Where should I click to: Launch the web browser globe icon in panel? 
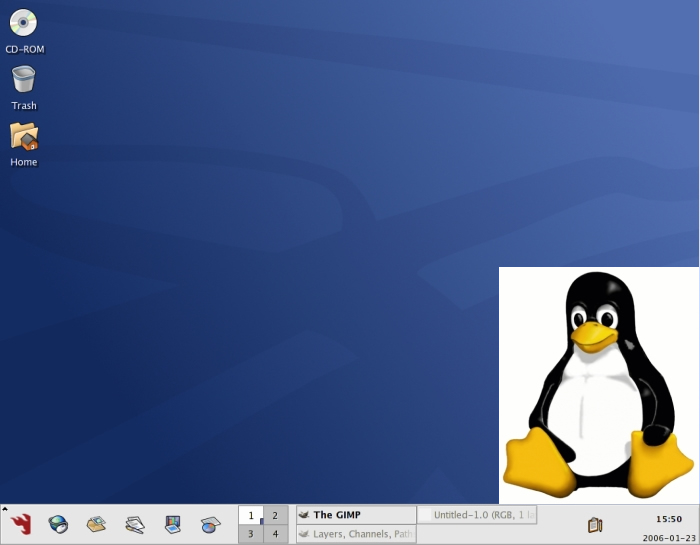pyautogui.click(x=58, y=524)
